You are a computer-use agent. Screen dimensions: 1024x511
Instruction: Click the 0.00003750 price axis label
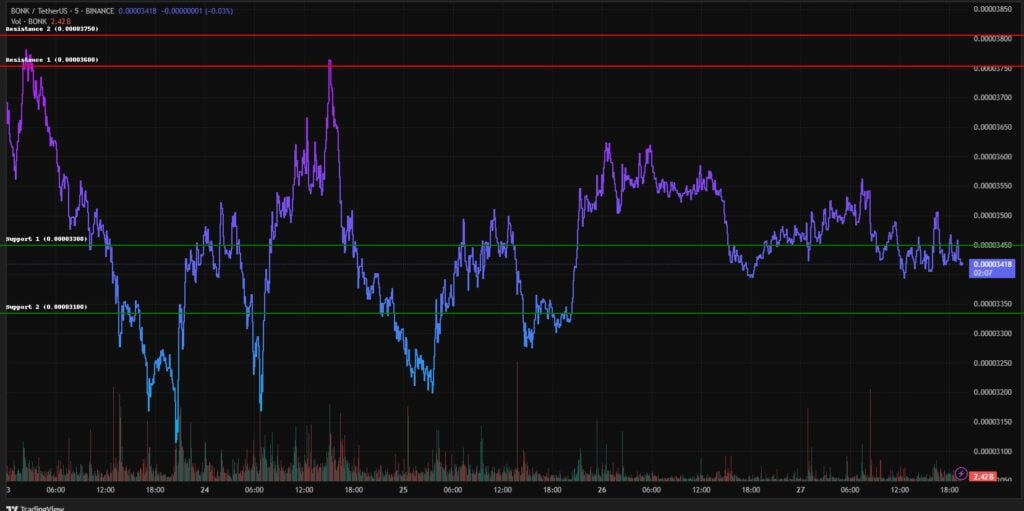pyautogui.click(x=993, y=68)
